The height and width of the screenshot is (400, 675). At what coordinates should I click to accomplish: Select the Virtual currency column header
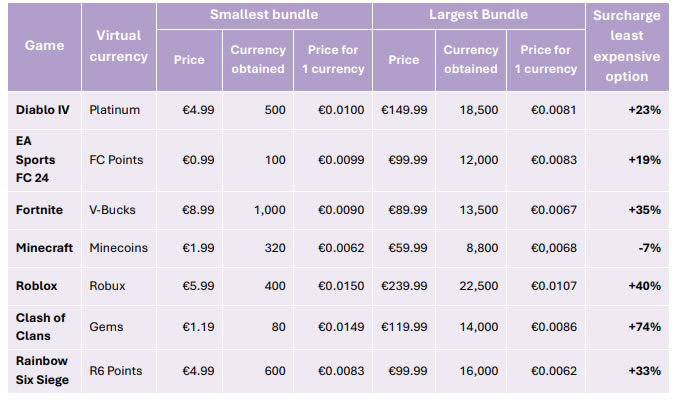pyautogui.click(x=120, y=46)
